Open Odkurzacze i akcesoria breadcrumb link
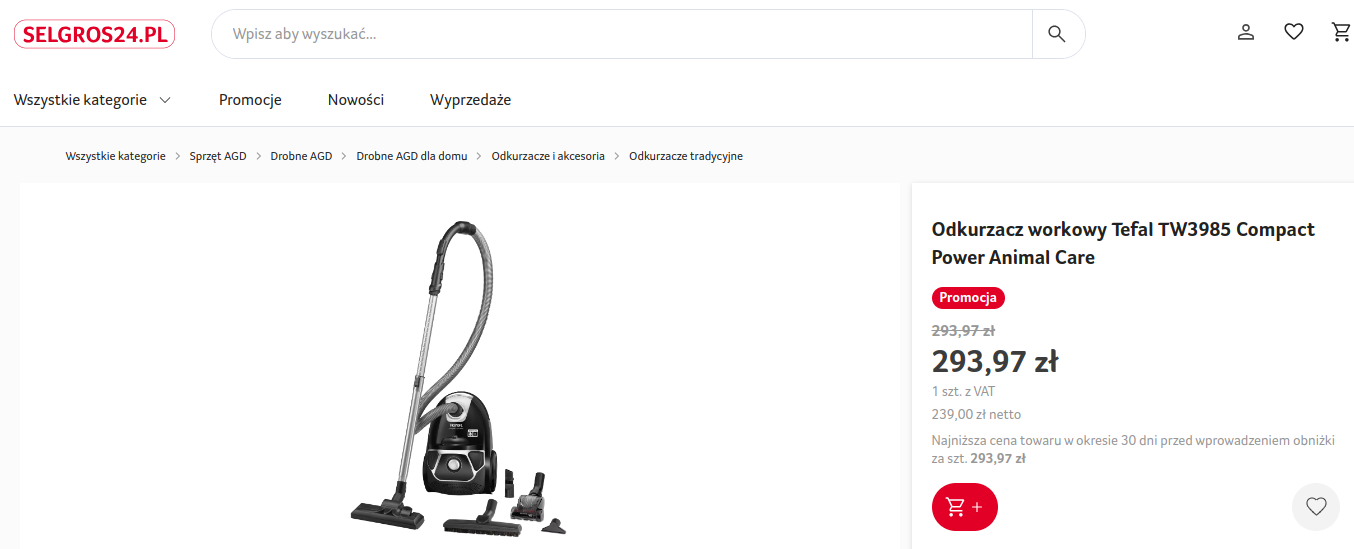 click(x=548, y=156)
